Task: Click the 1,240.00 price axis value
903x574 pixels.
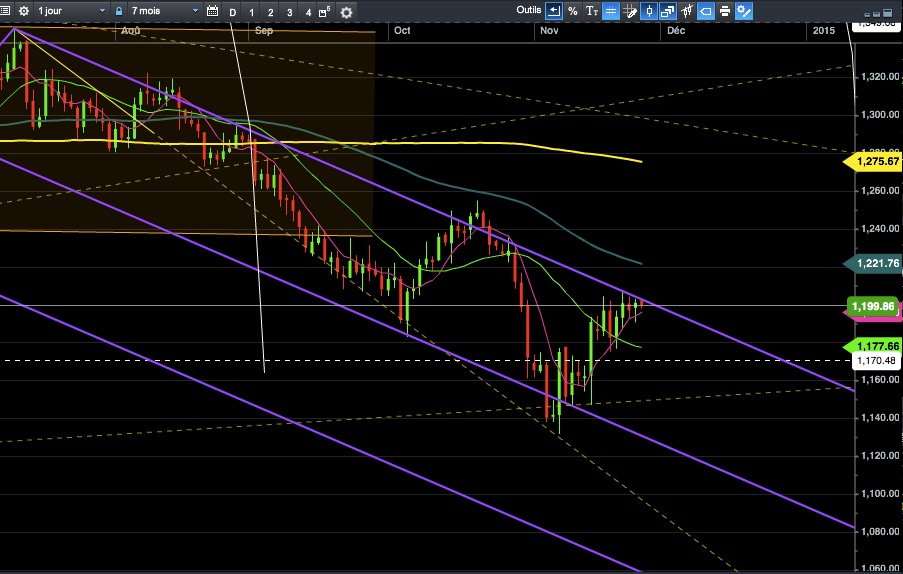Action: pyautogui.click(x=879, y=229)
